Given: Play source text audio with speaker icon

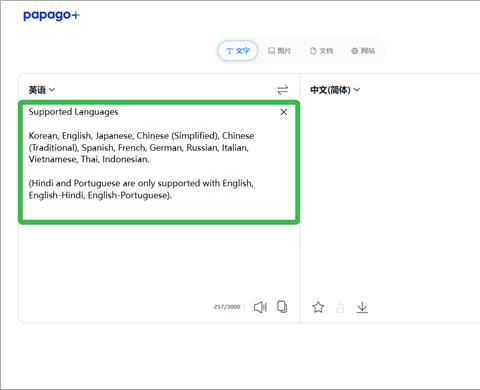Looking at the screenshot, I should coord(260,307).
